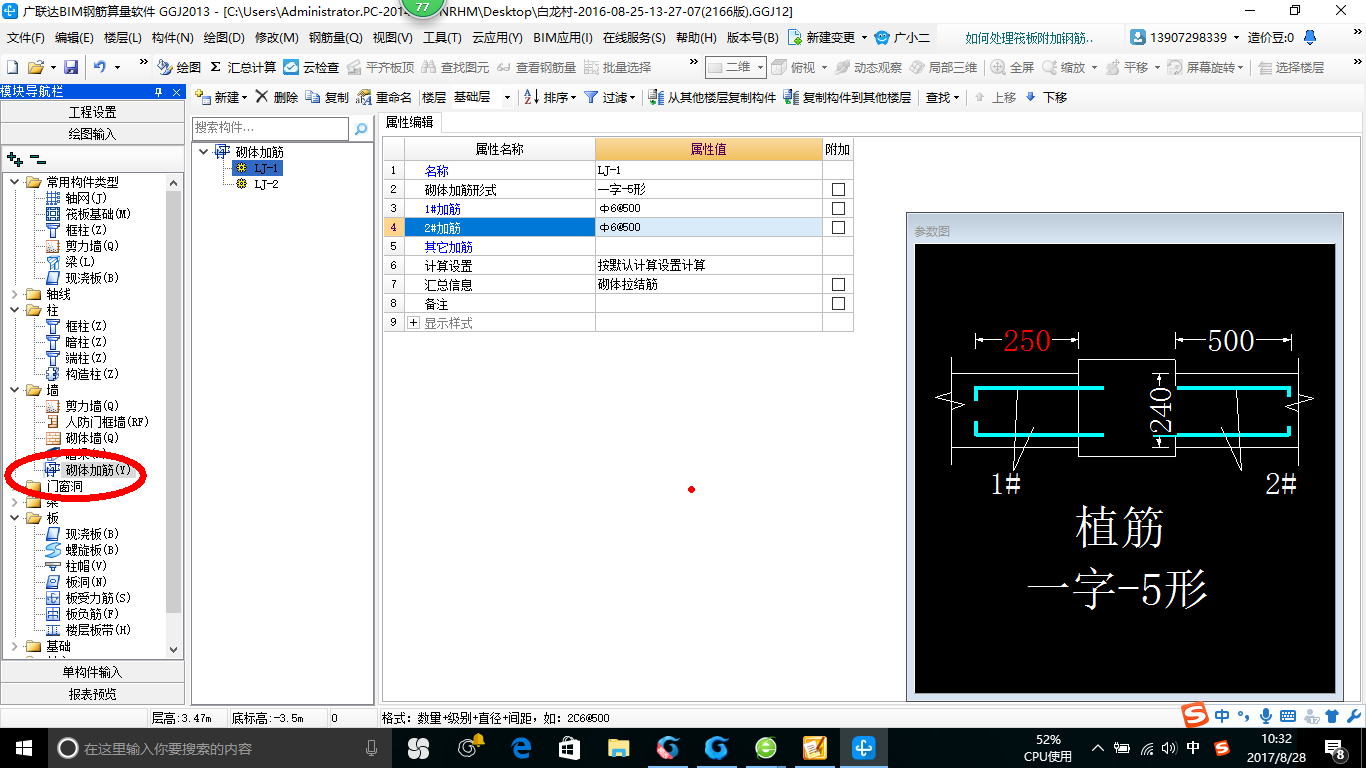The height and width of the screenshot is (768, 1366).
Task: Click 从其他楼层复制构件
Action: 712,97
